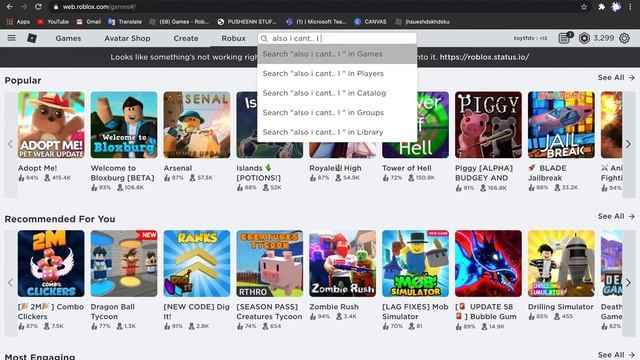Click the 3,299 Robux balance
Viewport: 640px width, 360px height.
pyautogui.click(x=604, y=38)
